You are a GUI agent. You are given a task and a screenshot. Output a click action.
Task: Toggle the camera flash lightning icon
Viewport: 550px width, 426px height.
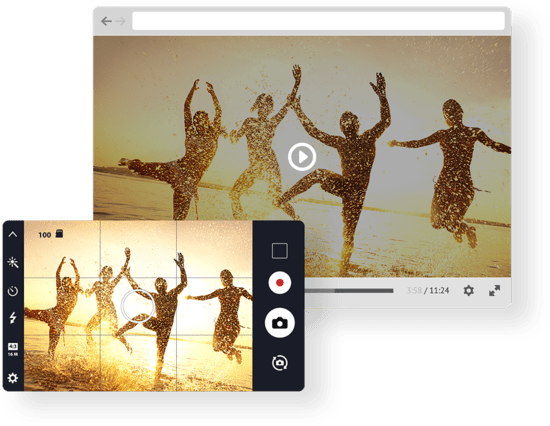click(13, 318)
